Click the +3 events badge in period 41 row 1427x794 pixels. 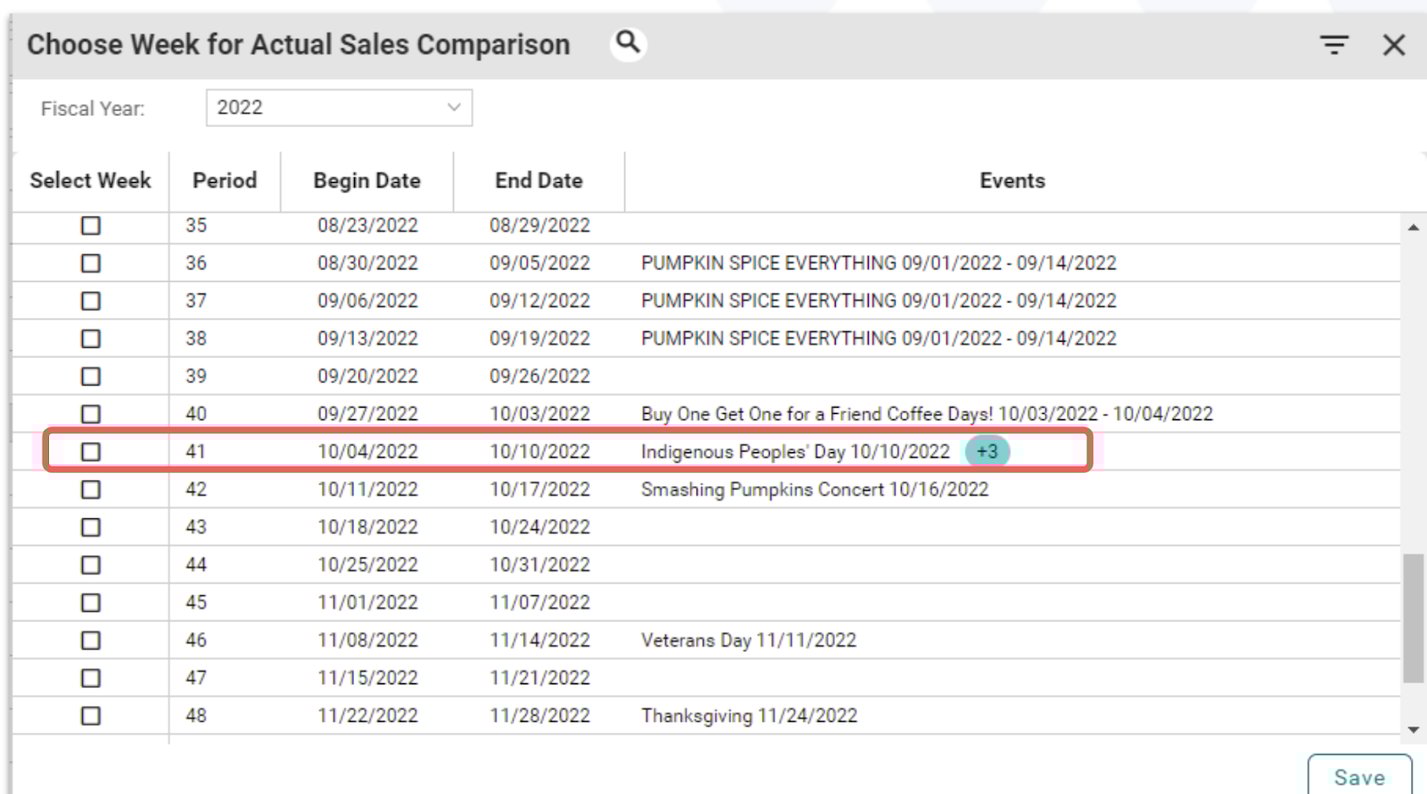pyautogui.click(x=986, y=452)
